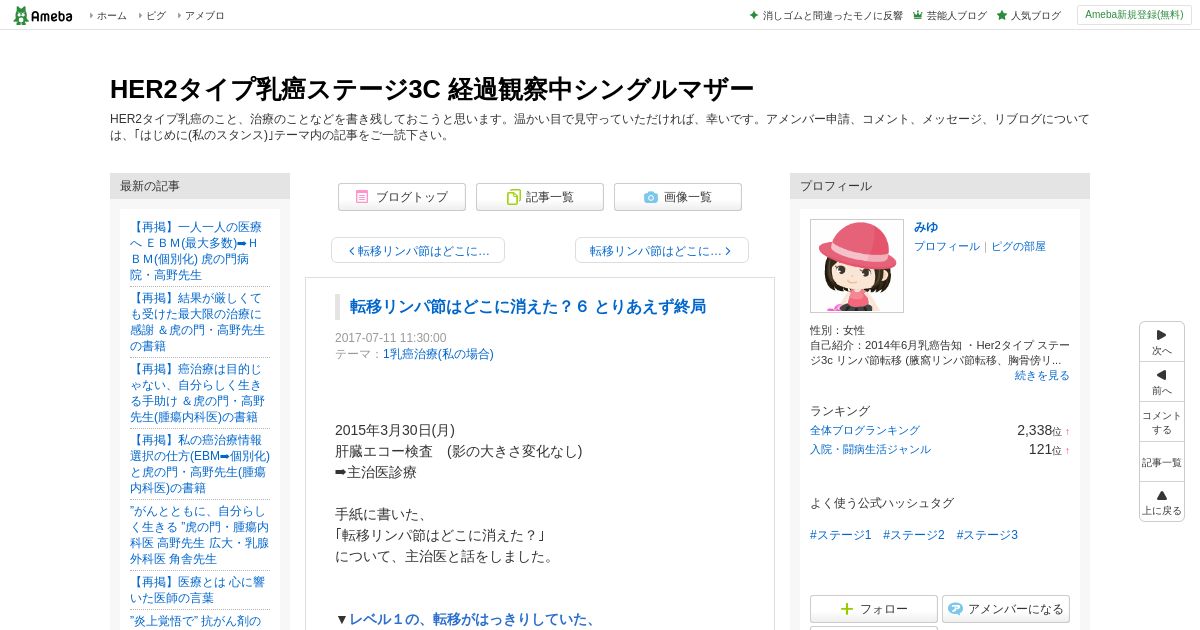Expand profile with 続きを見る
Image resolution: width=1200 pixels, height=630 pixels.
pos(1042,375)
